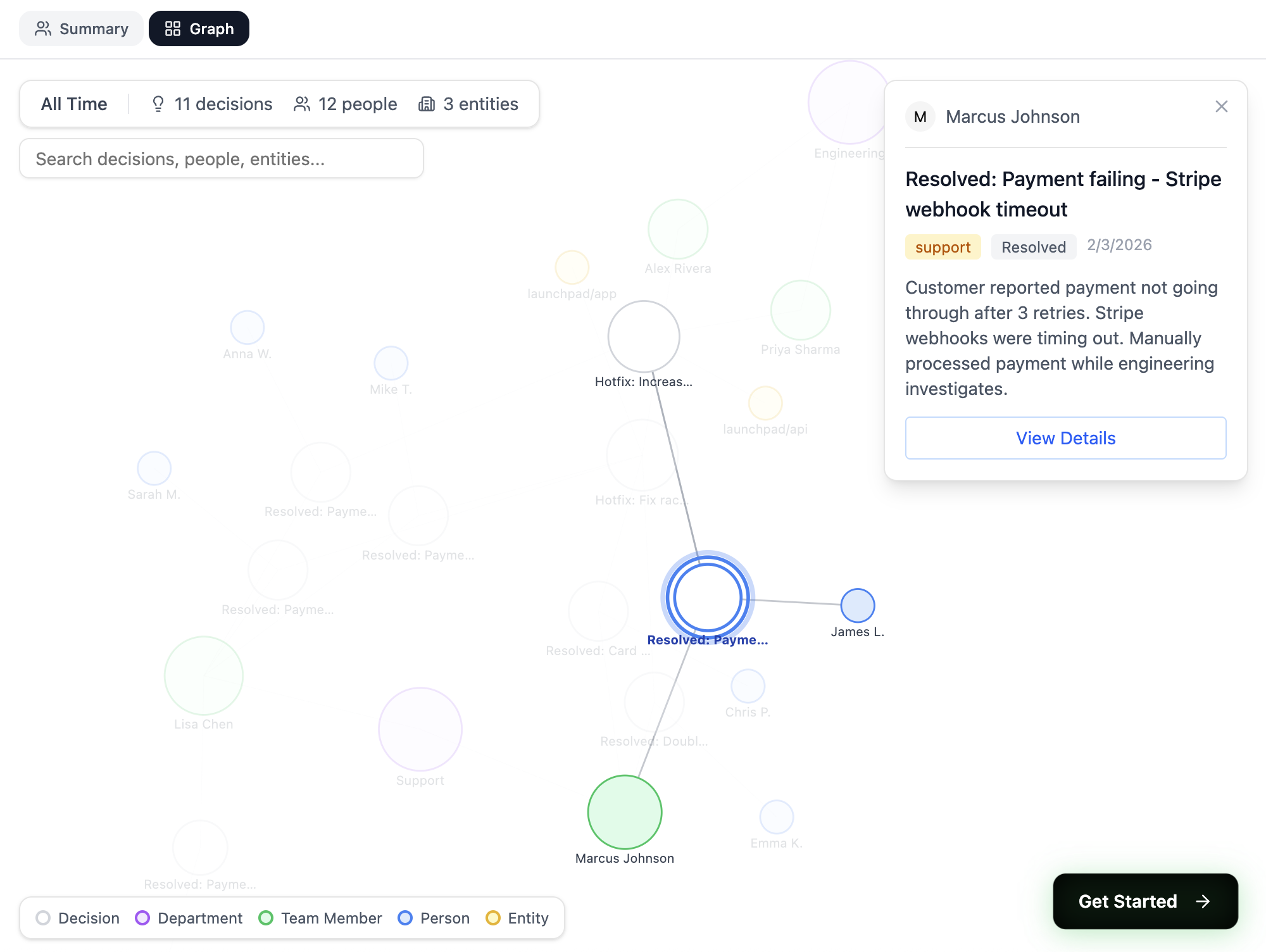Switch to the Summary tab

click(81, 28)
